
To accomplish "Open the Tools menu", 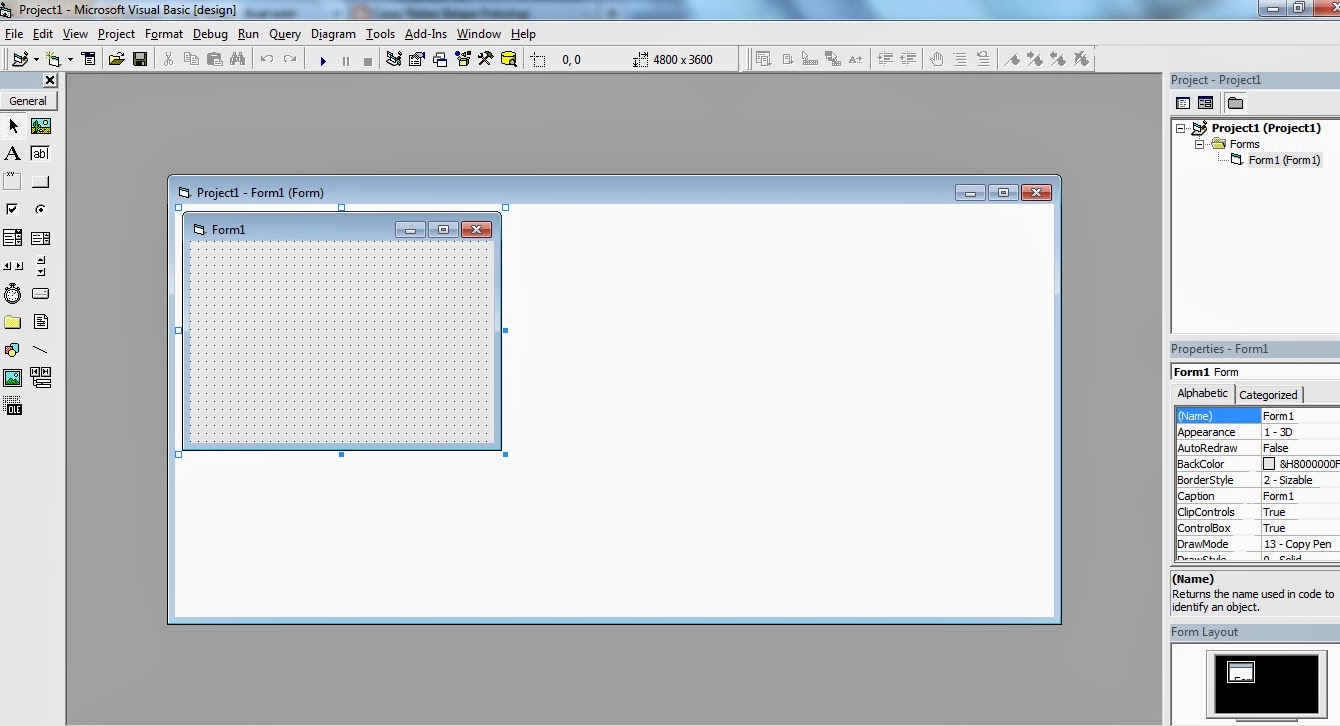I will [380, 34].
